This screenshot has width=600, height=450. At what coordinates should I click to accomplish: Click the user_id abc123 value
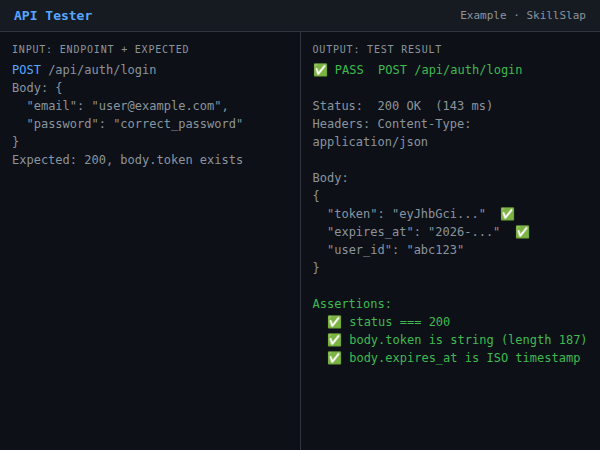click(x=434, y=250)
